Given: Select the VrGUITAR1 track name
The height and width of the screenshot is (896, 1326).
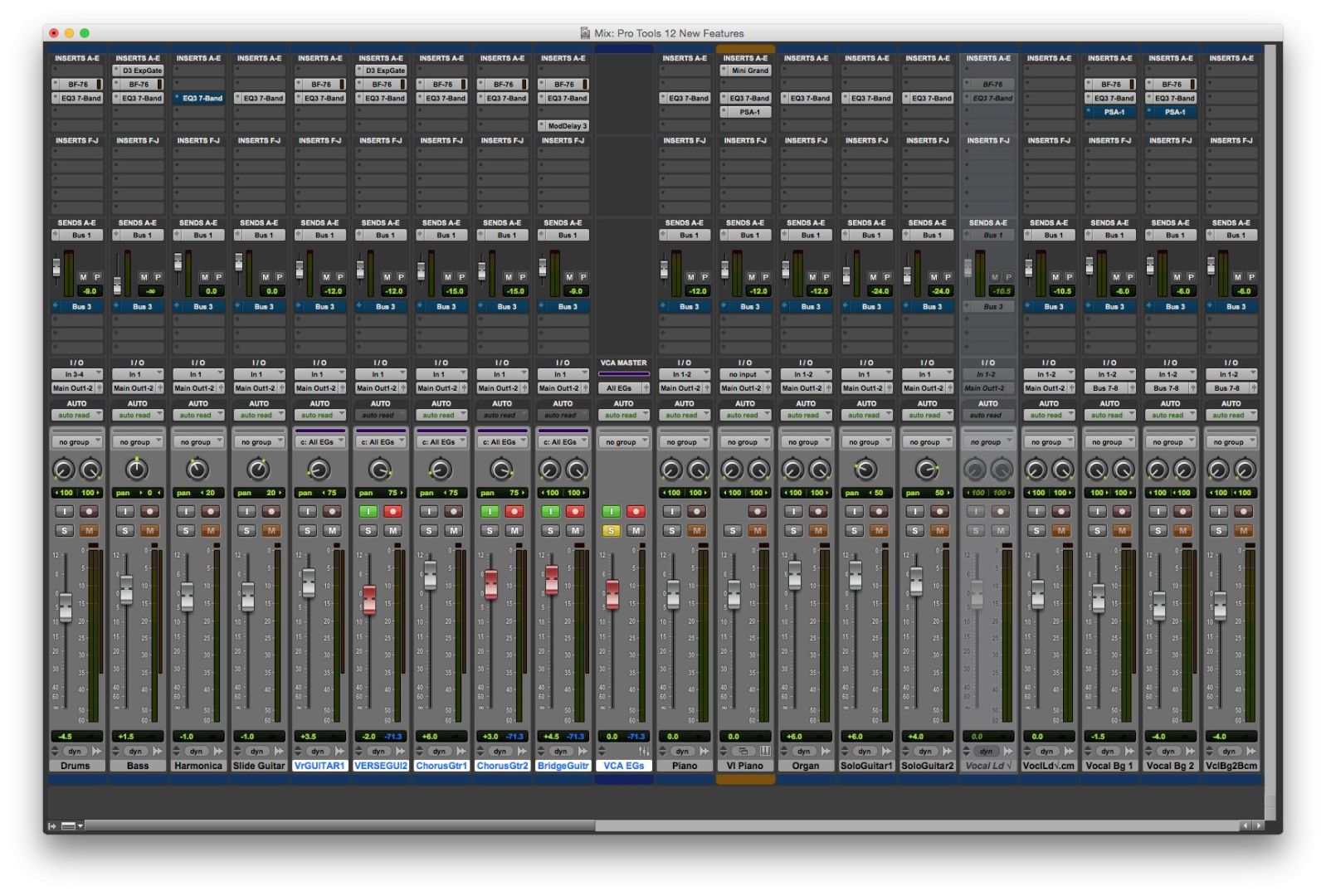Looking at the screenshot, I should pyautogui.click(x=319, y=766).
